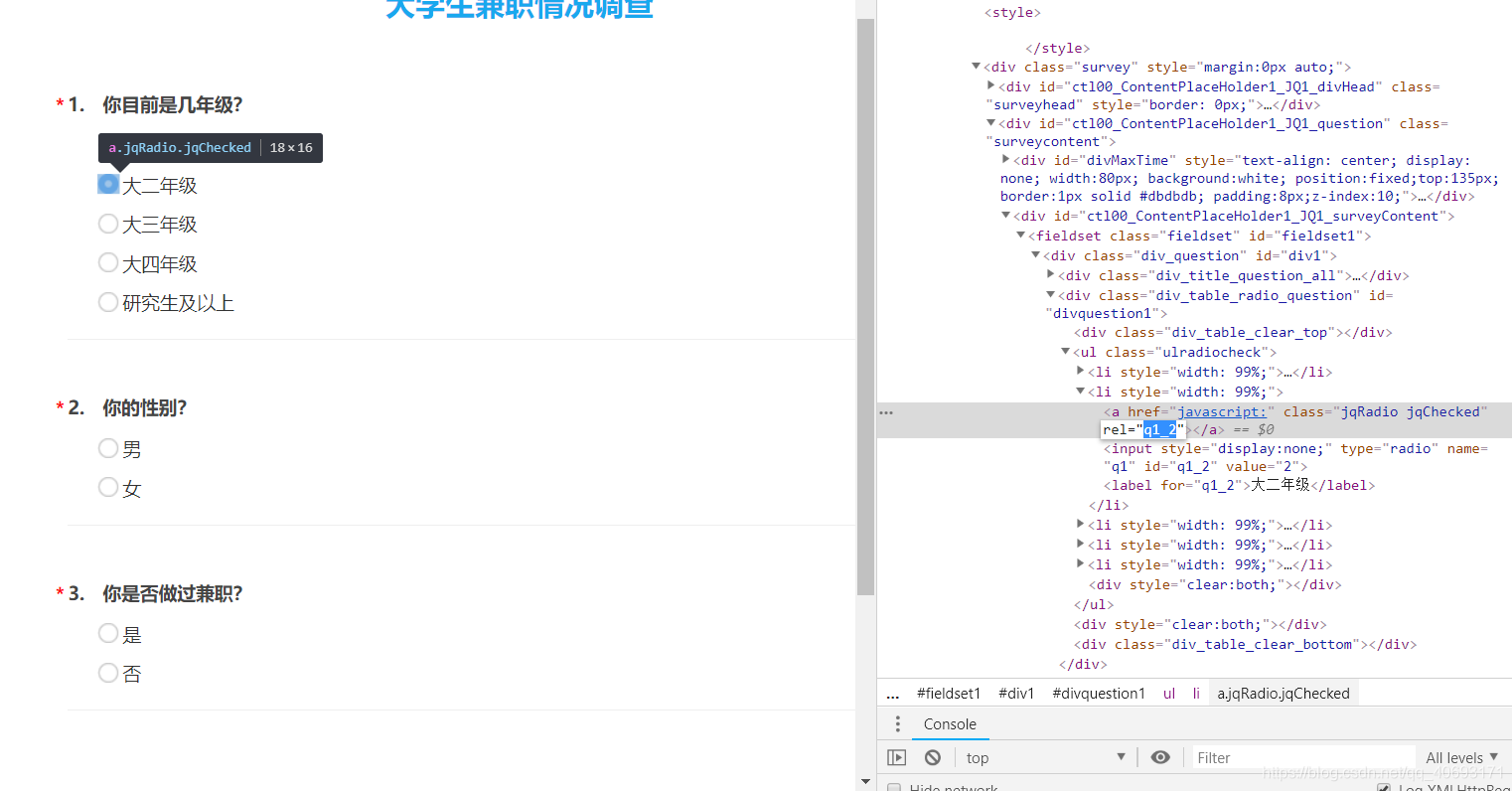Click the console Filter input field
1512x791 pixels.
[x=1302, y=757]
